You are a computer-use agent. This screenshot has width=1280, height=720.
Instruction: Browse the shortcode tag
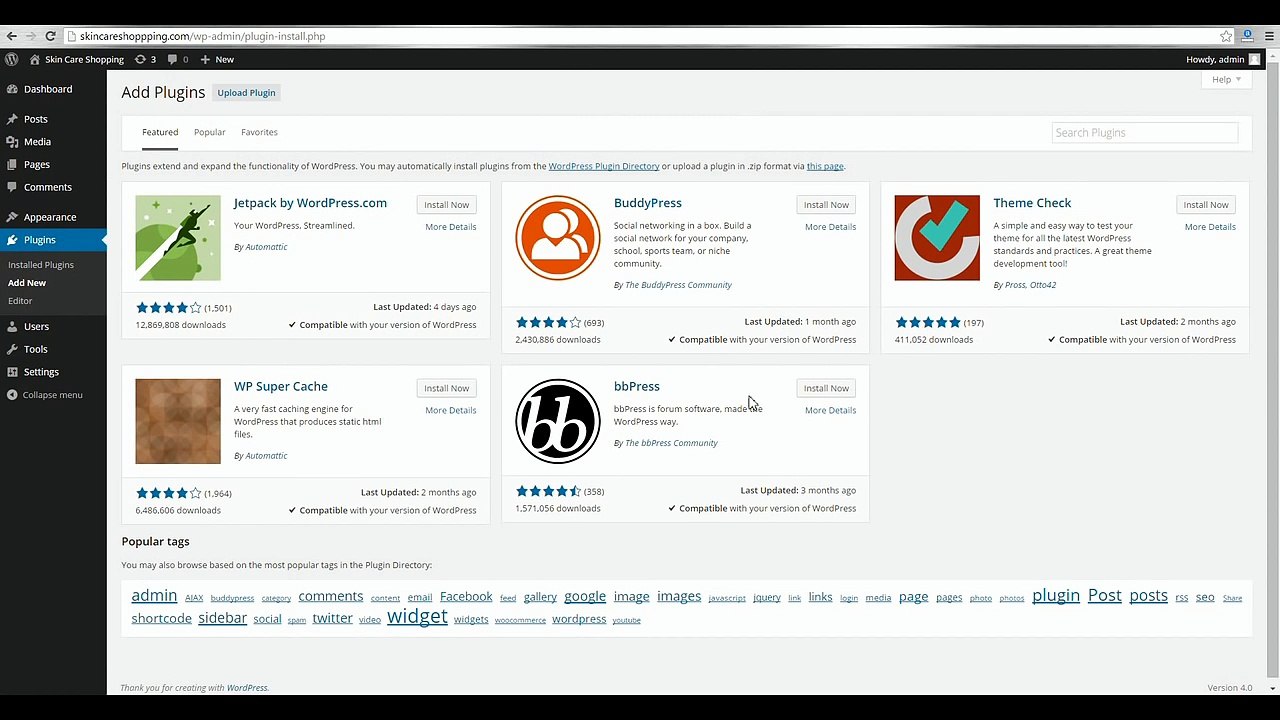[161, 619]
